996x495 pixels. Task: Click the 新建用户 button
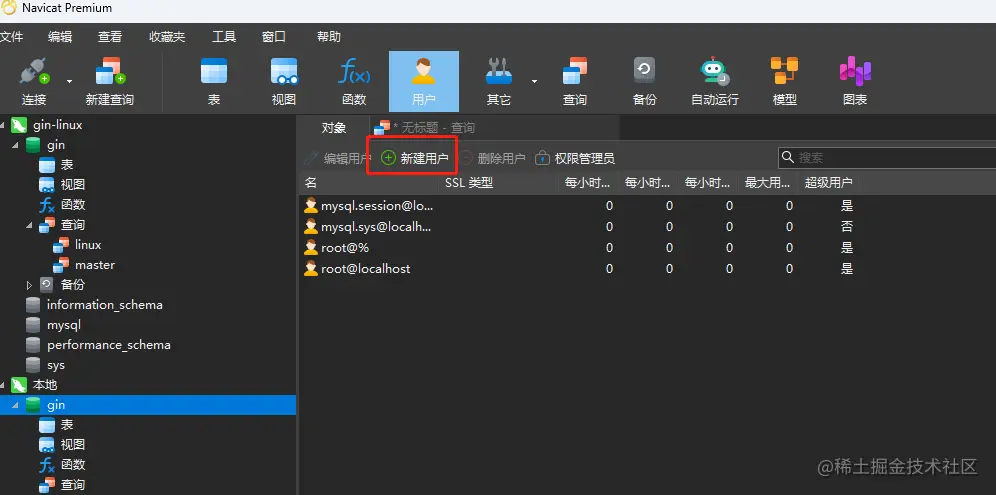pos(415,158)
